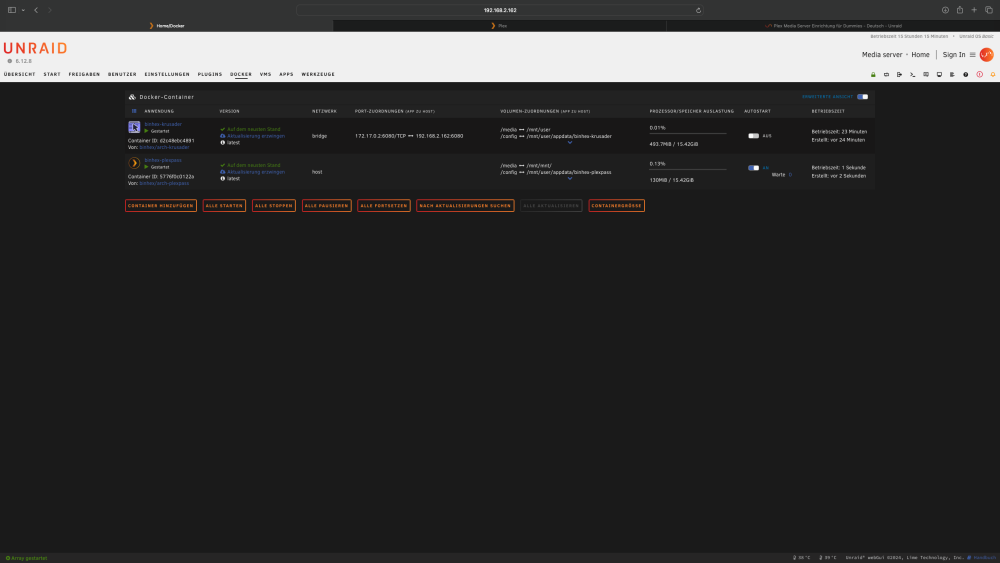Disable autostart for binhex-plexpass

tap(753, 168)
